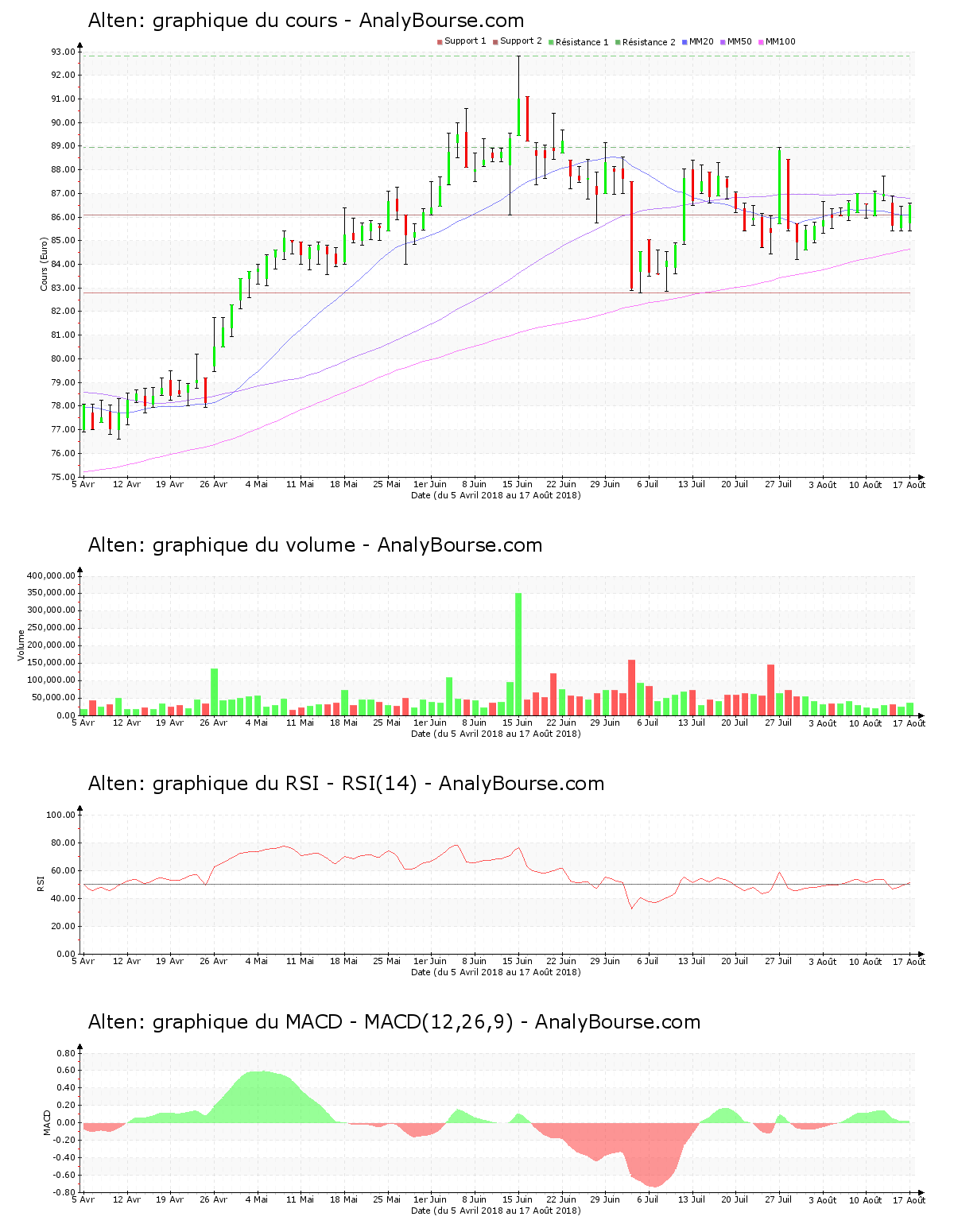Click the '-0.80' MACD axis value

65,1192
